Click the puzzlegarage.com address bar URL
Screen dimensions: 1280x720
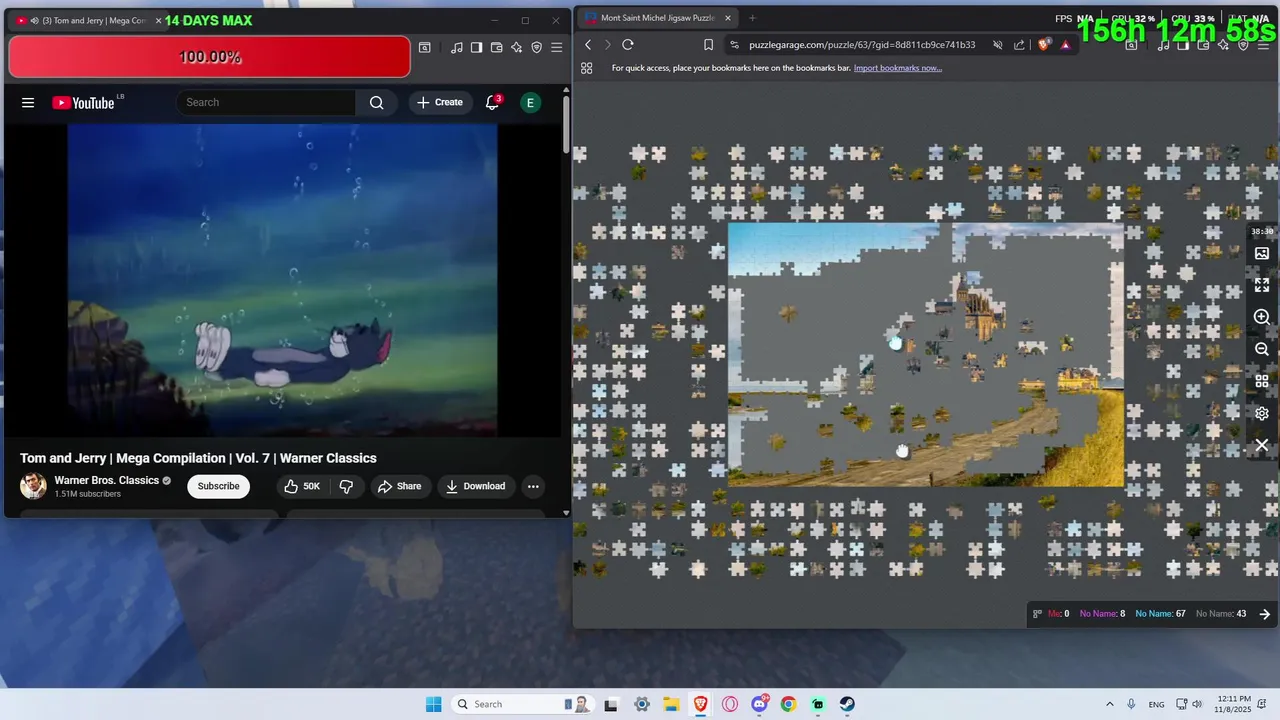point(862,45)
